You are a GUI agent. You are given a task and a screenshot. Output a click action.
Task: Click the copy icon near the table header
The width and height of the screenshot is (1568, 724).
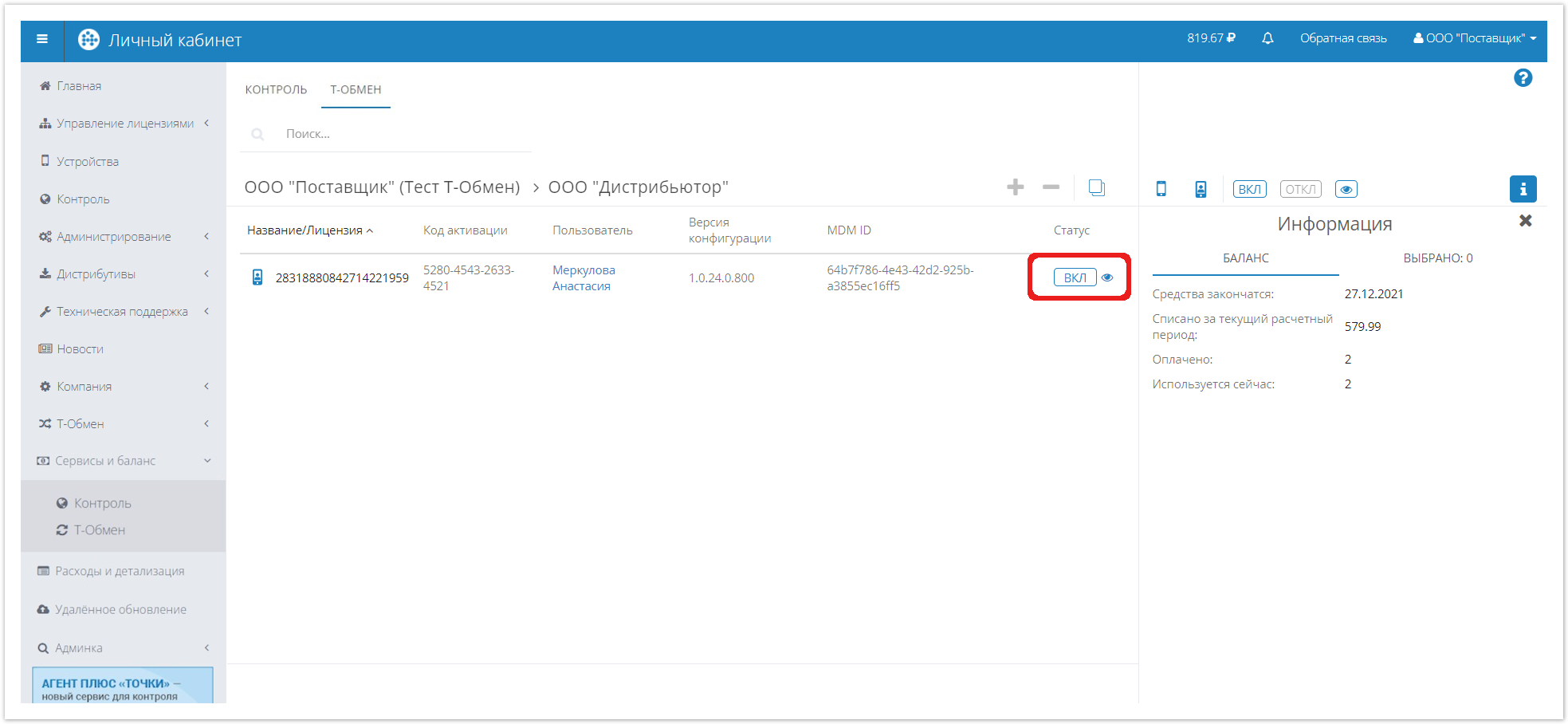(1097, 187)
